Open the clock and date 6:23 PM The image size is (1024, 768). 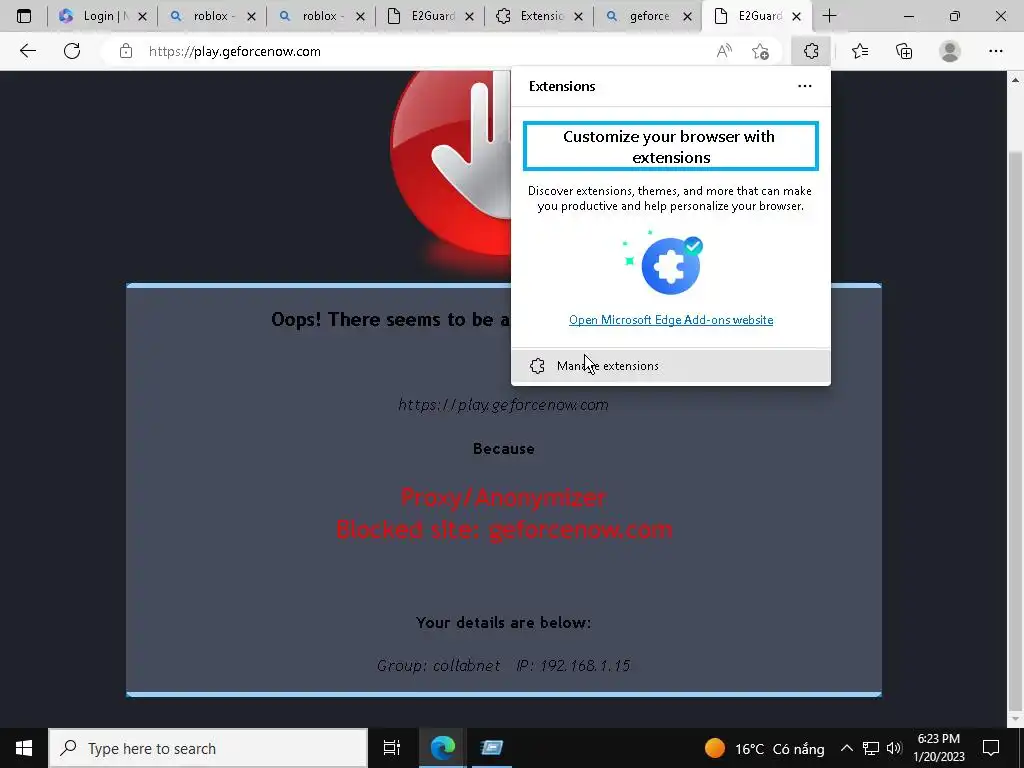pos(938,748)
